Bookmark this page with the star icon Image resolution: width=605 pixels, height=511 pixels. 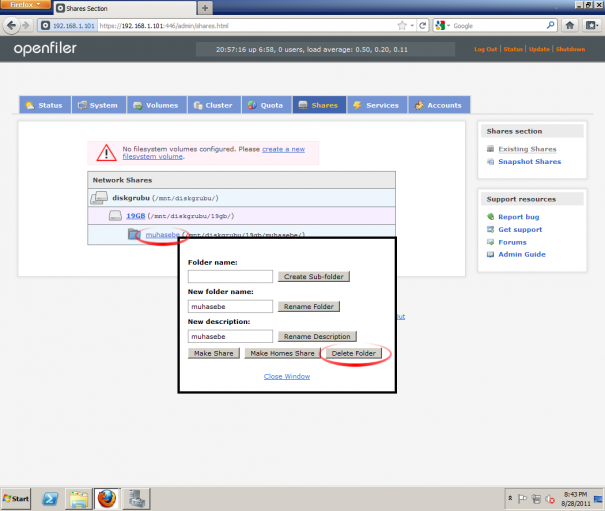point(402,25)
